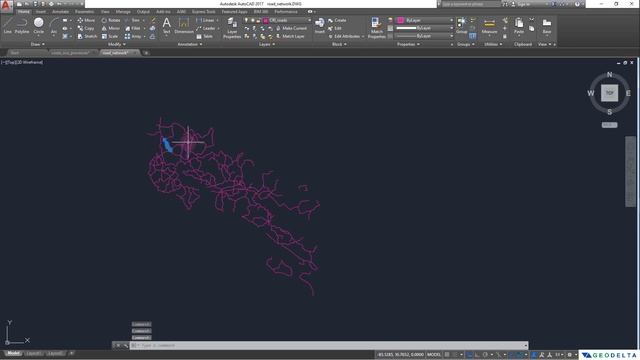This screenshot has height=360, width=640.
Task: Insert a Table from Annotation panel
Action: [204, 36]
